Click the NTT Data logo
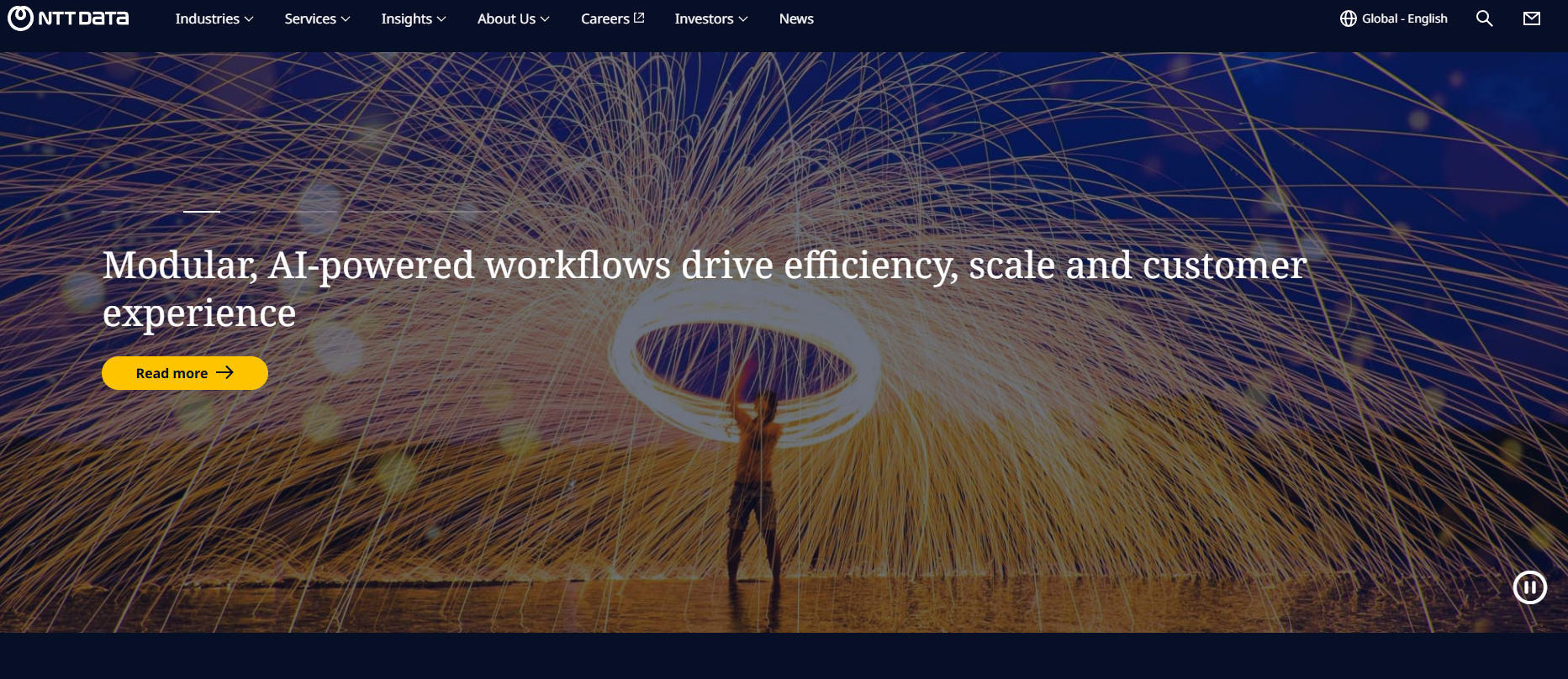 68,18
